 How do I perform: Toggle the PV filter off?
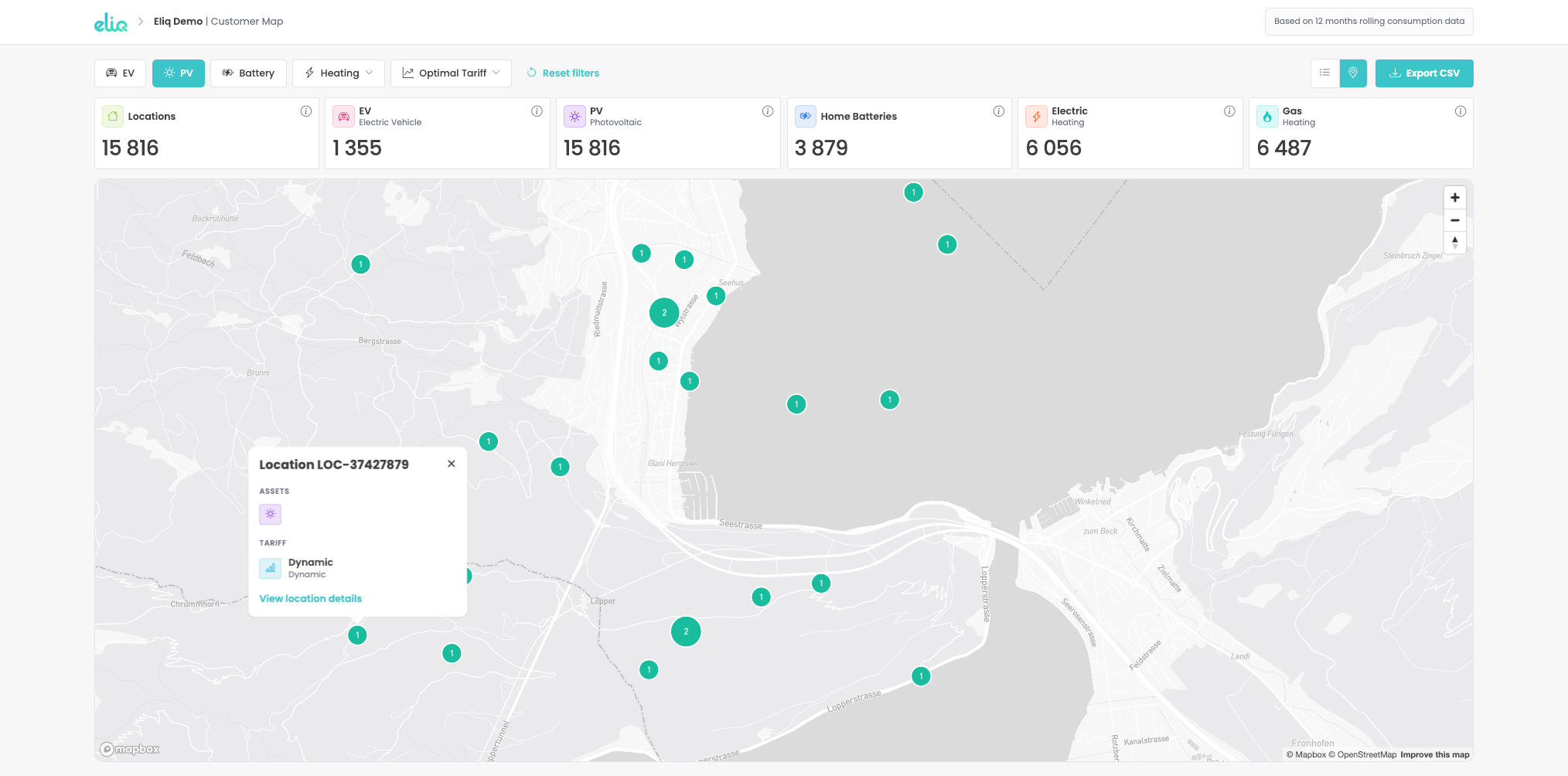point(179,73)
